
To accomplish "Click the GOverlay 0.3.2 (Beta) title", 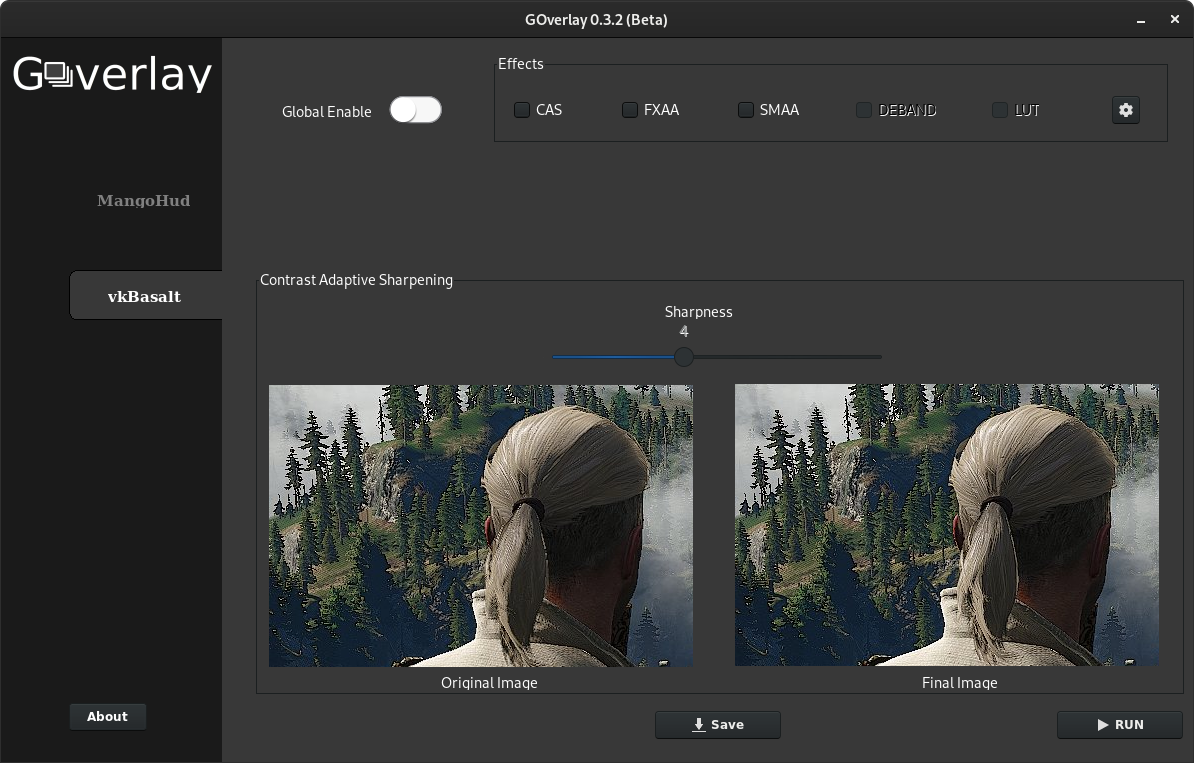I will click(596, 20).
